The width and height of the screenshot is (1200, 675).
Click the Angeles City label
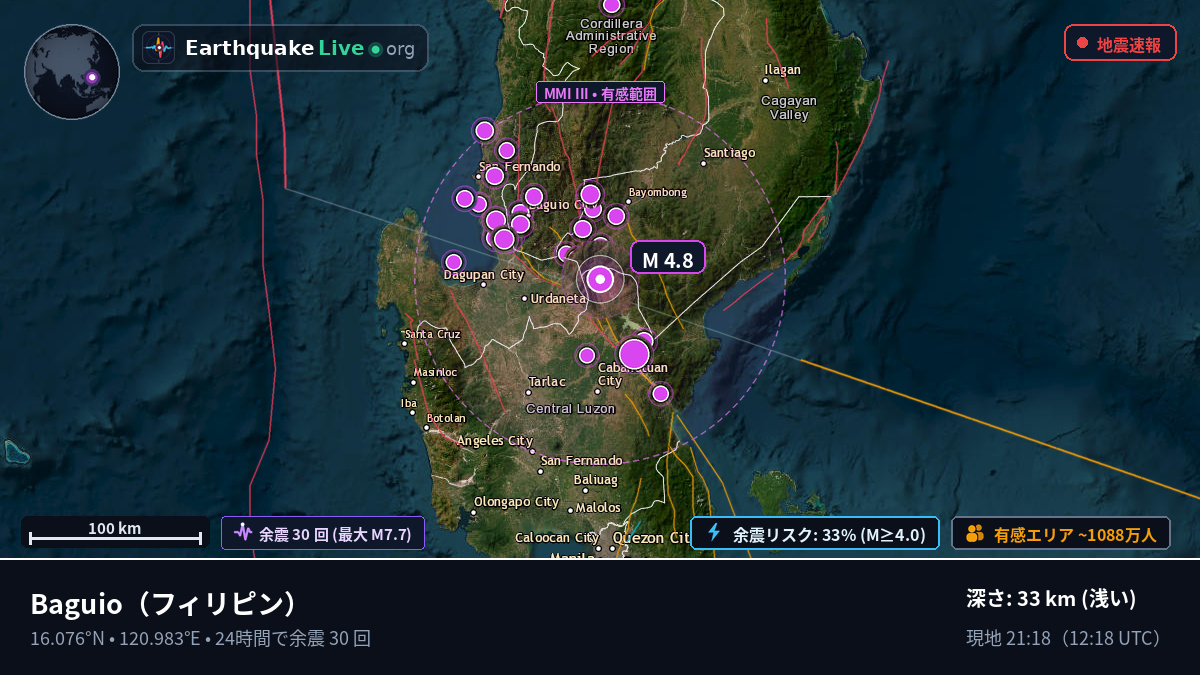(495, 441)
